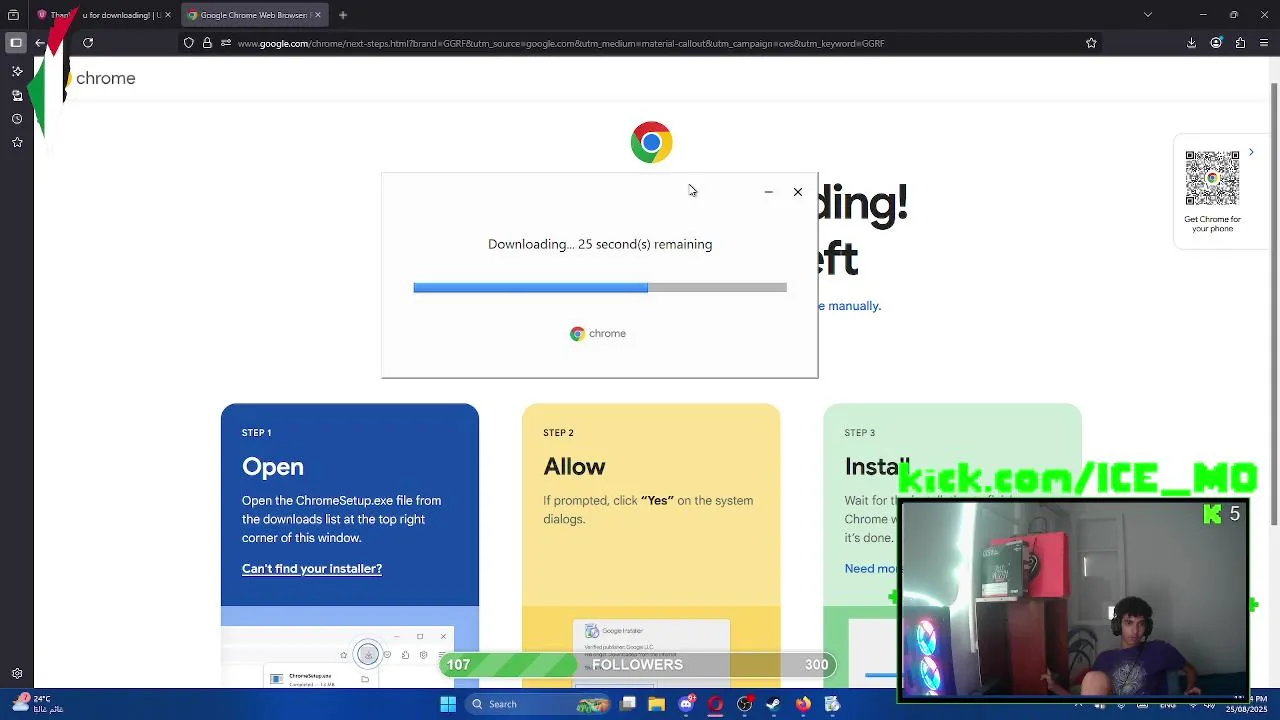
Task: Expand the chevron beside the QR code
Action: 1251,153
